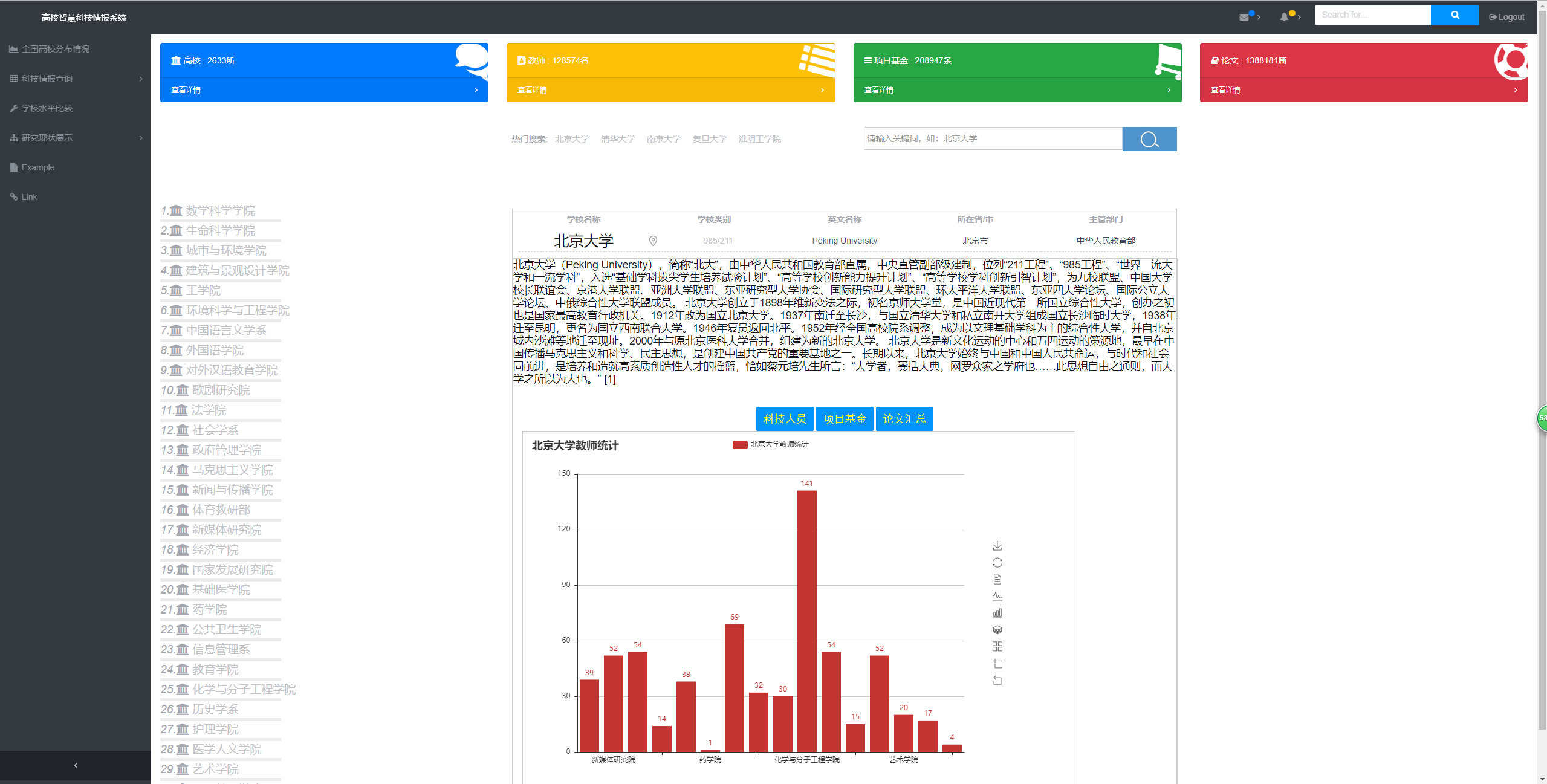The width and height of the screenshot is (1547, 784).
Task: Click the chart restore/refresh icon
Action: (997, 563)
